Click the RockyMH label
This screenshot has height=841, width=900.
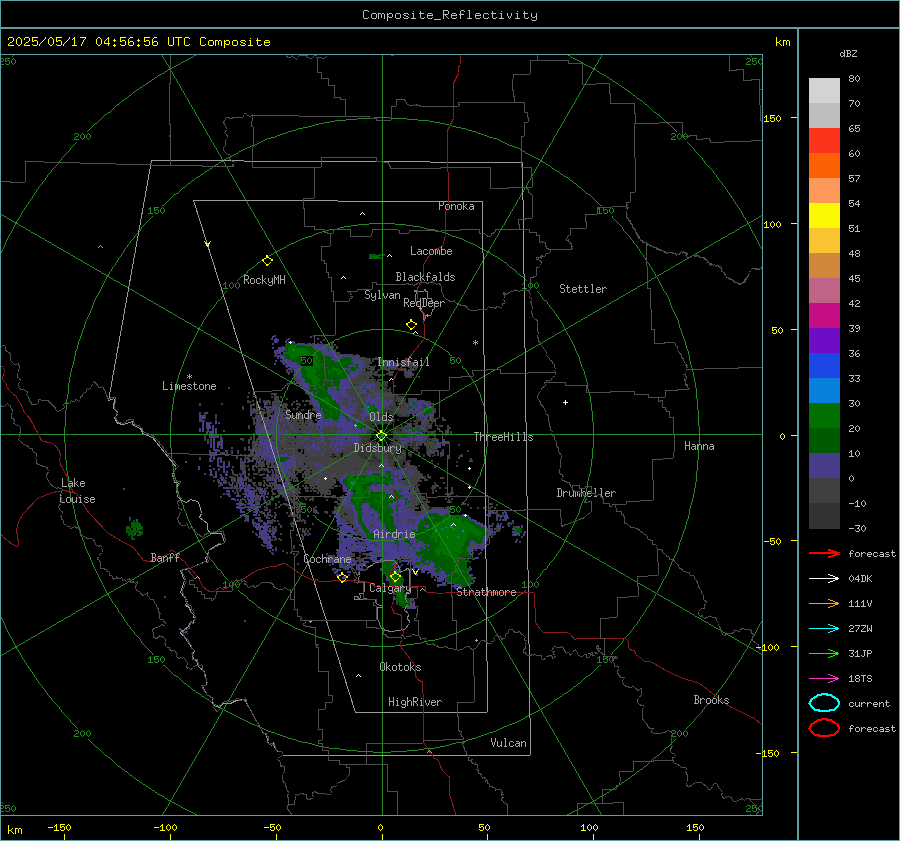tap(264, 280)
